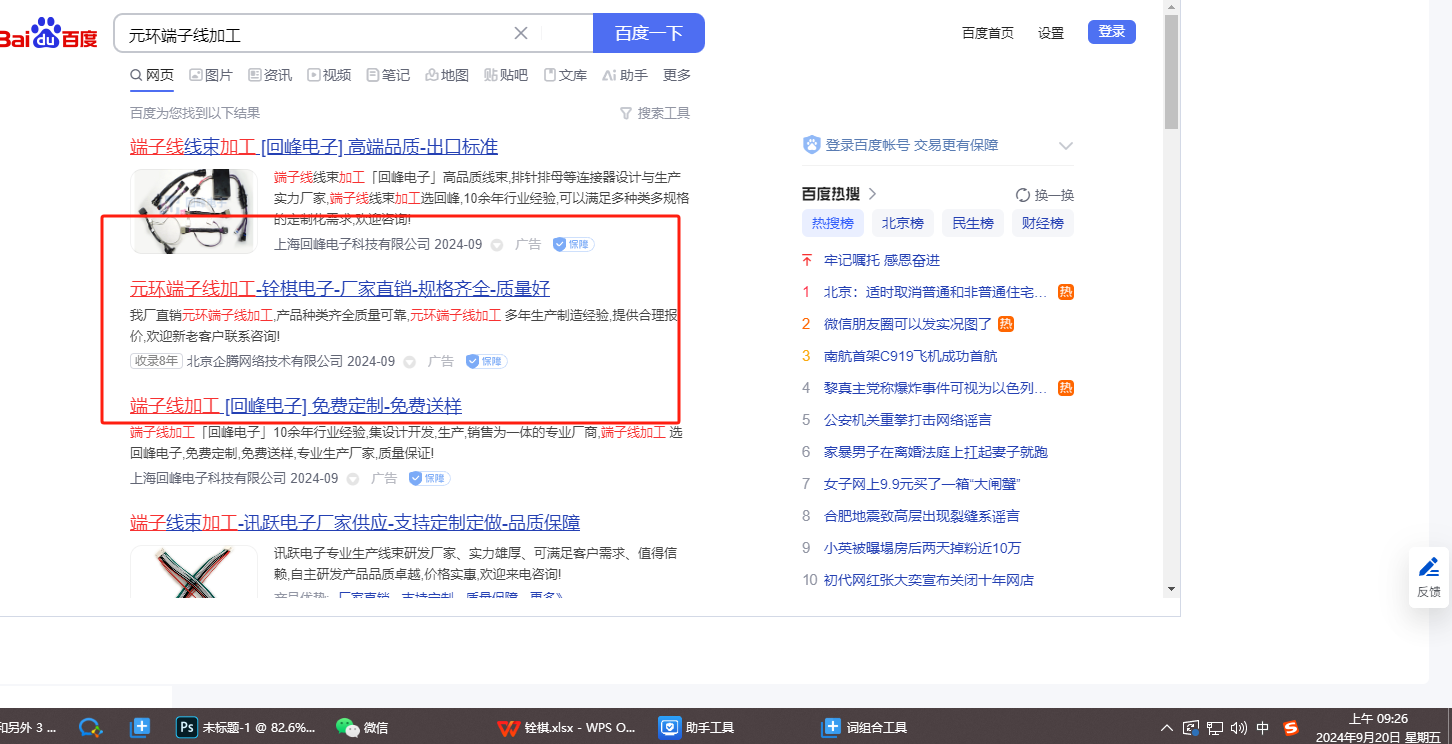
Task: Open Photoshop from the taskbar
Action: coord(186,728)
